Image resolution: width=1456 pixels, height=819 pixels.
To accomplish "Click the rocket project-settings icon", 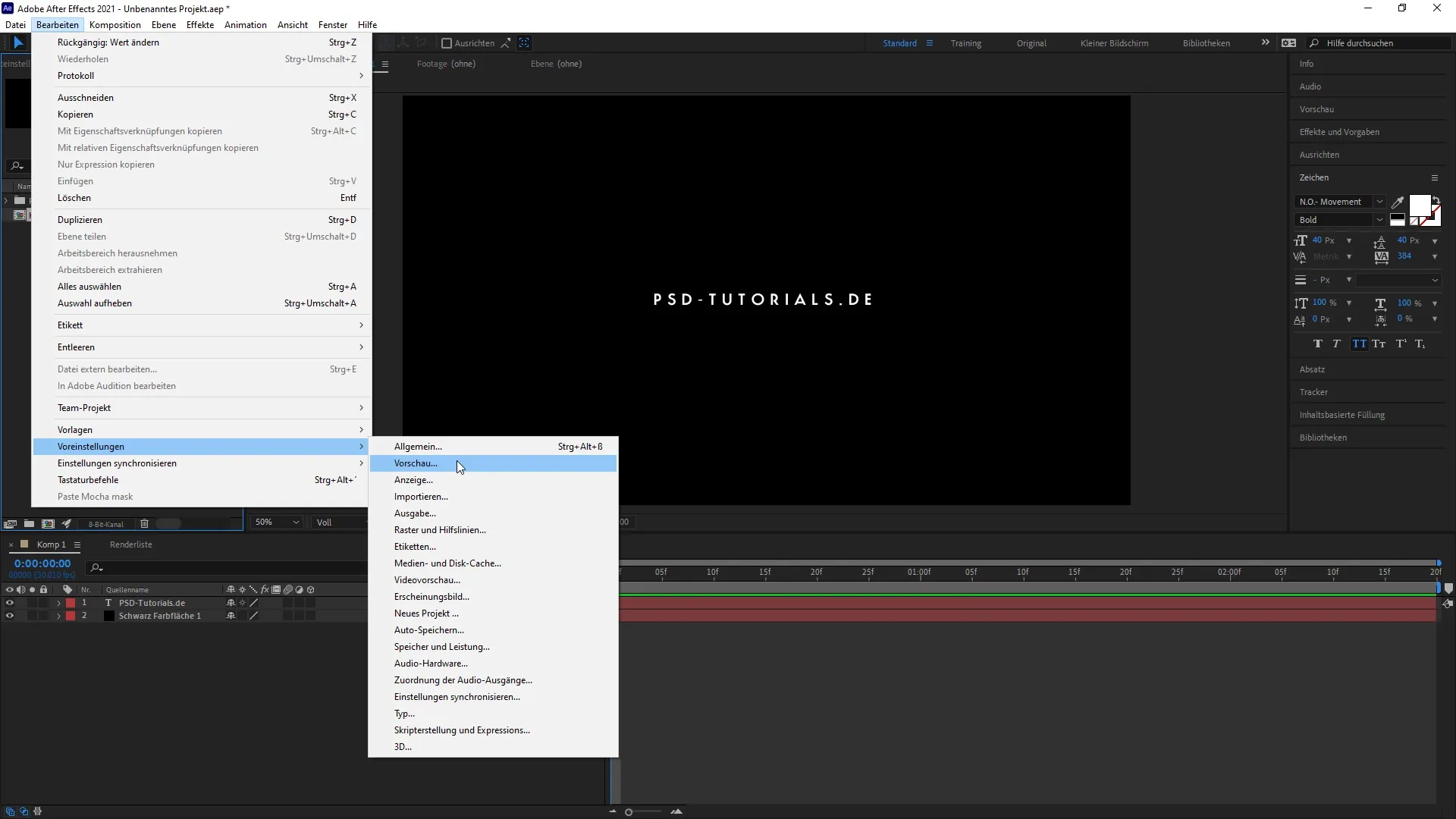I will click(x=67, y=523).
